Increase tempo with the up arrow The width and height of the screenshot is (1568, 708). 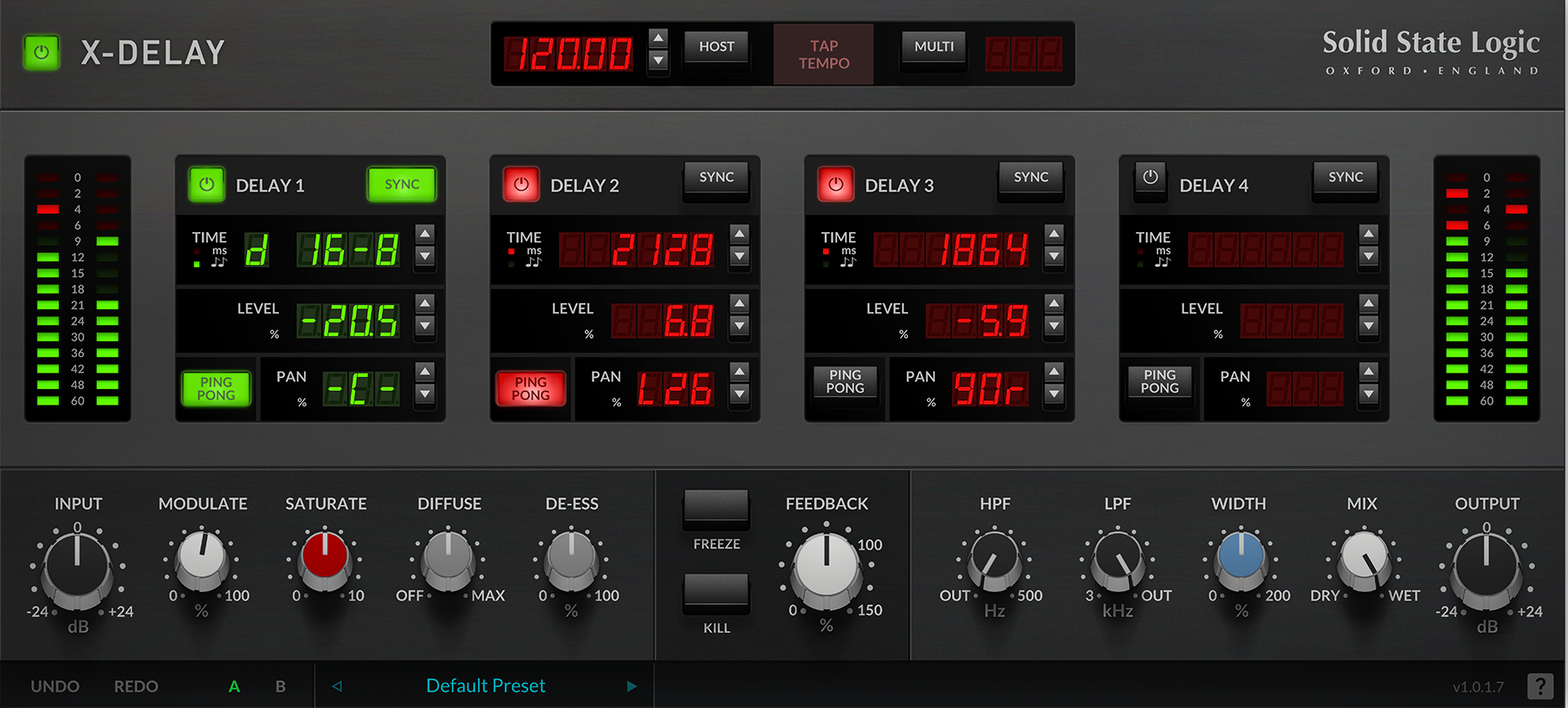[x=658, y=38]
